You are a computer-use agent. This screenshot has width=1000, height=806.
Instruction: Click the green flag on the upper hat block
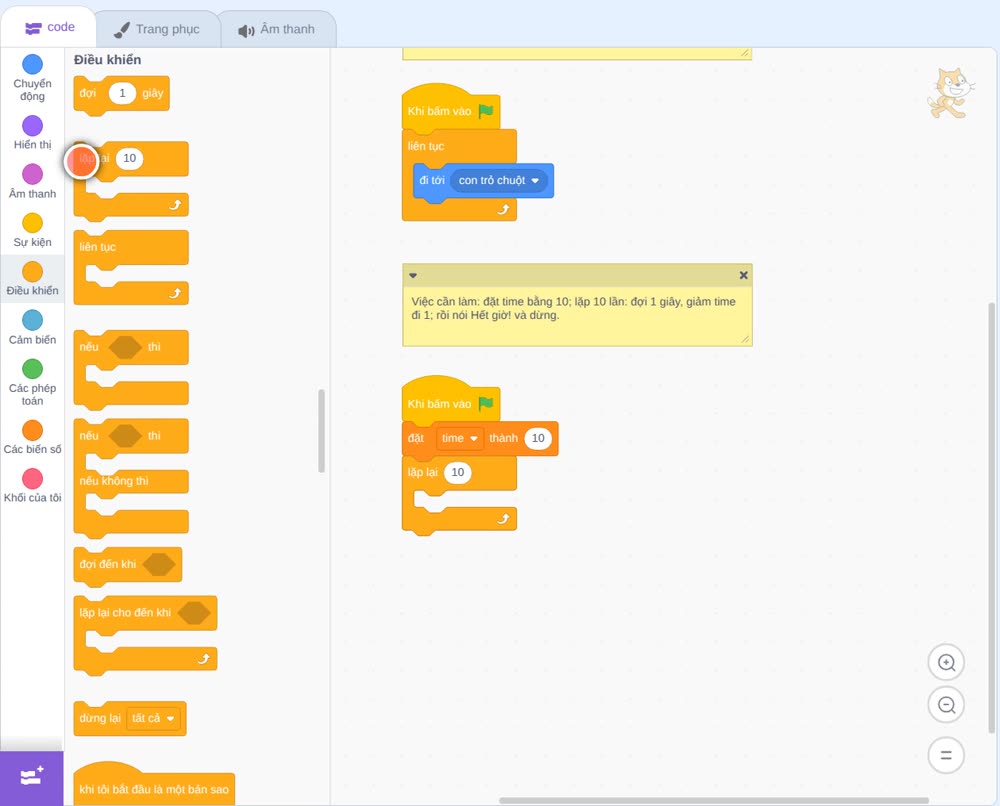click(486, 111)
